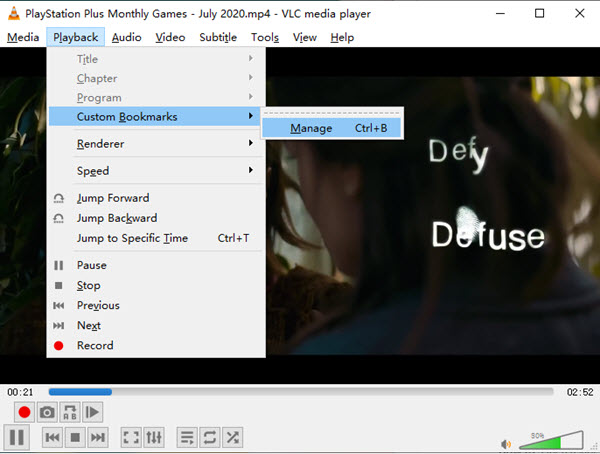Select Pause in the Playback menu

pos(156,265)
